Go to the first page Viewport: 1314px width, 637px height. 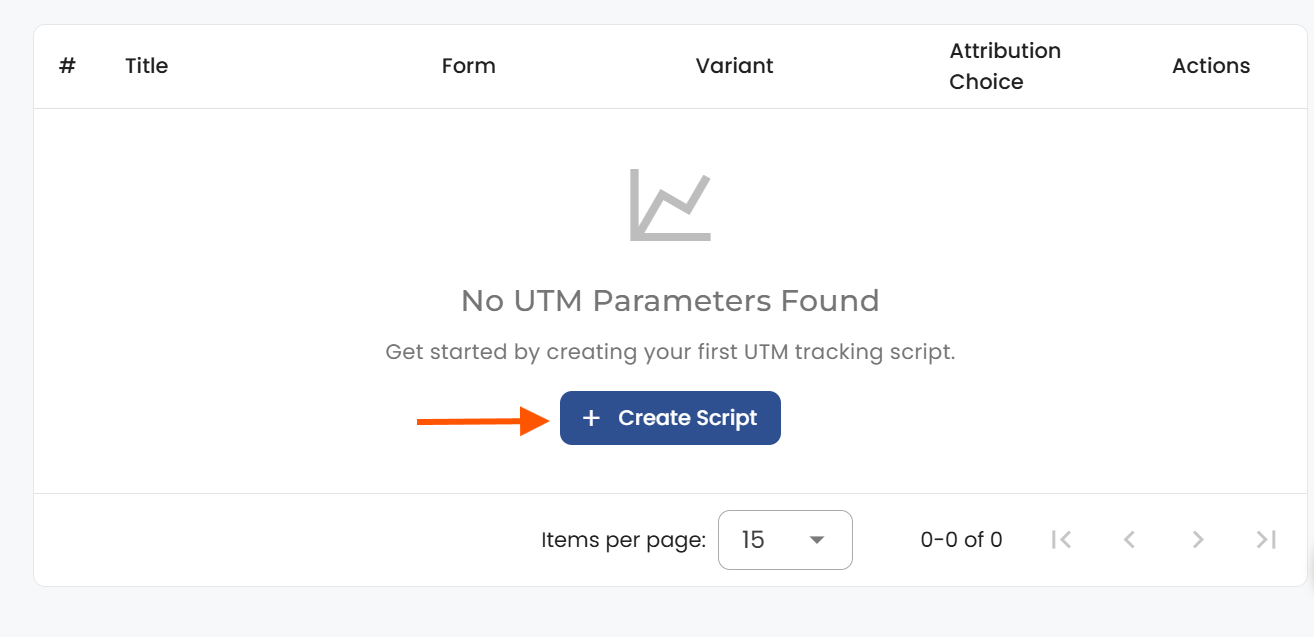click(1062, 540)
